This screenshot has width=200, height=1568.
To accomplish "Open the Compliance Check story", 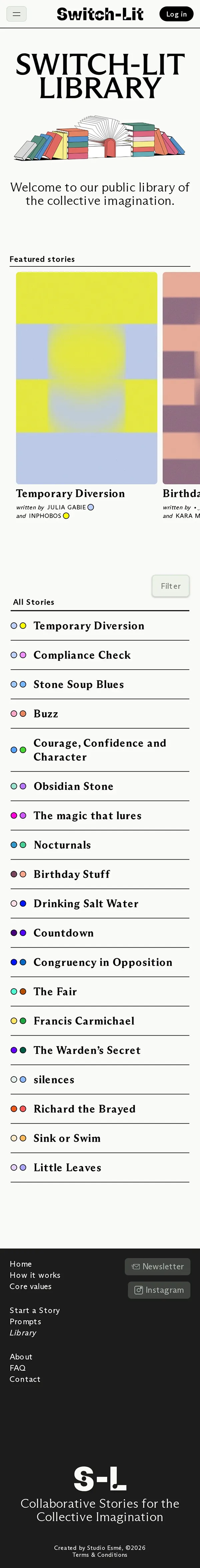I will (82, 655).
